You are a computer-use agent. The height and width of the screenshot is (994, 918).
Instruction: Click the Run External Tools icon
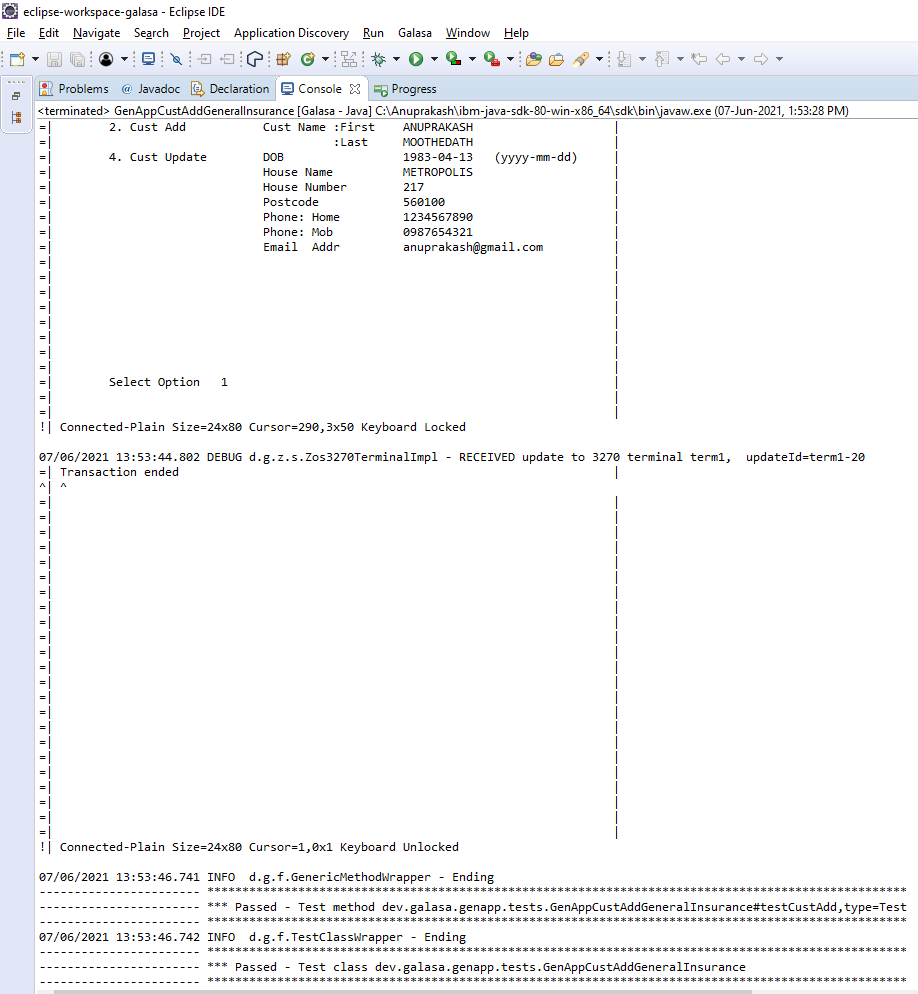(x=491, y=59)
